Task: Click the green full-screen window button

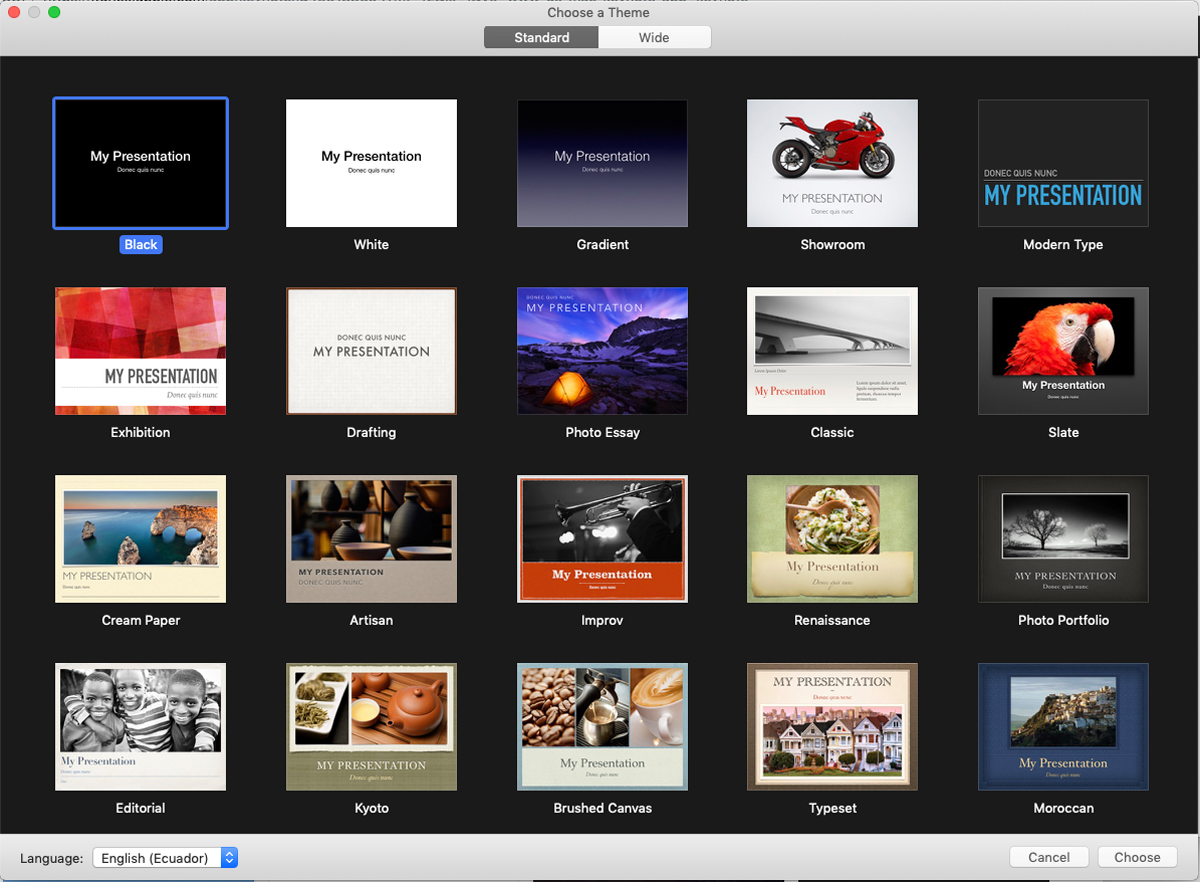Action: [54, 12]
